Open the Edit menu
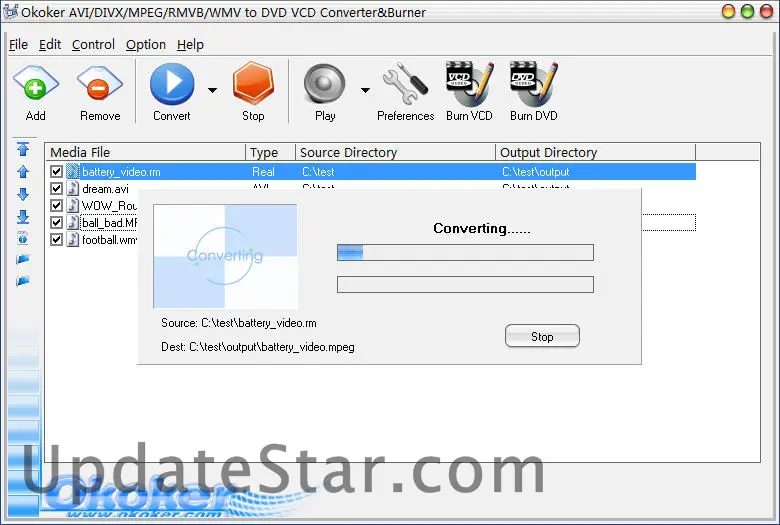The width and height of the screenshot is (780, 525). tap(50, 45)
